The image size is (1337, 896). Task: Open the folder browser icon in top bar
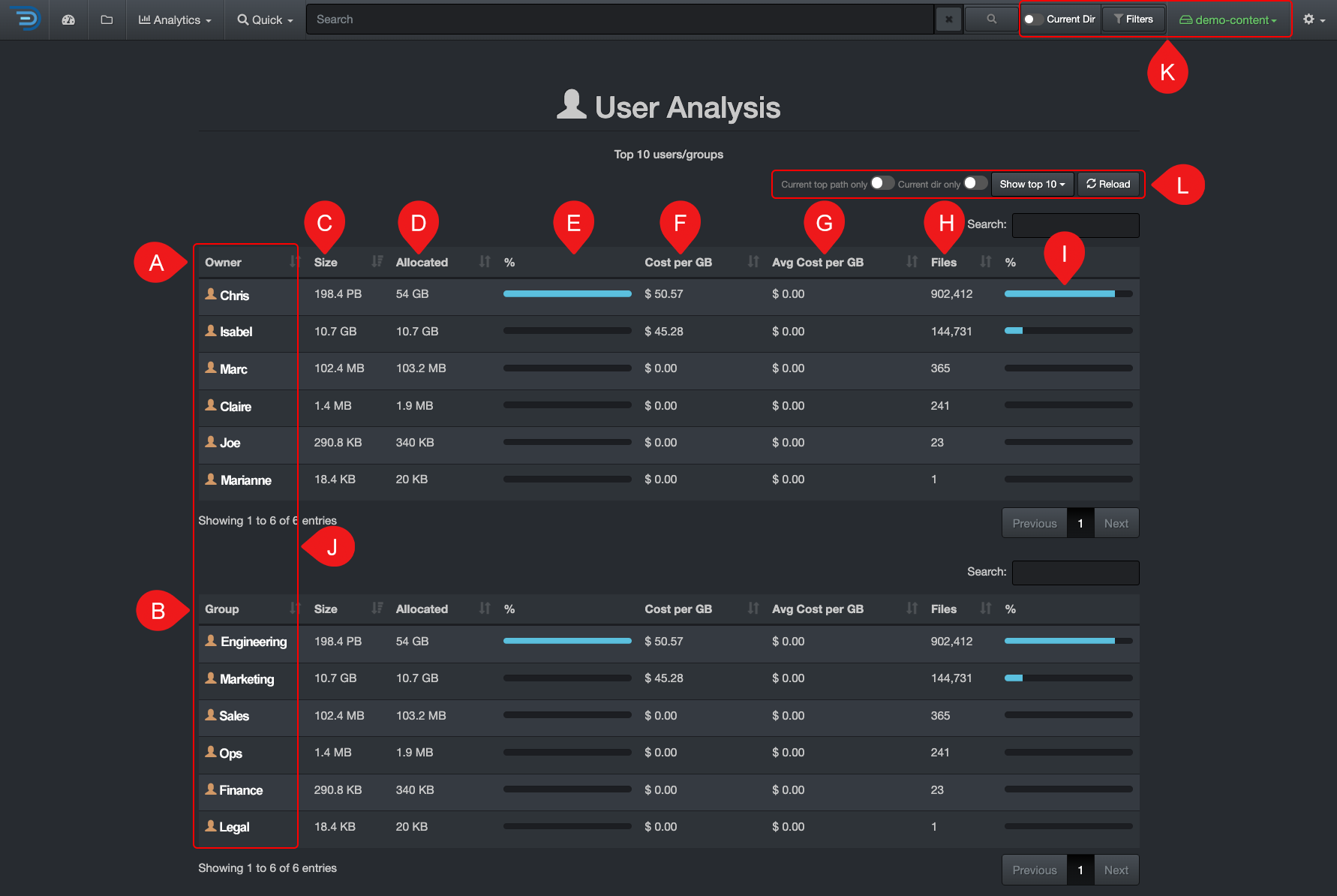(x=106, y=20)
